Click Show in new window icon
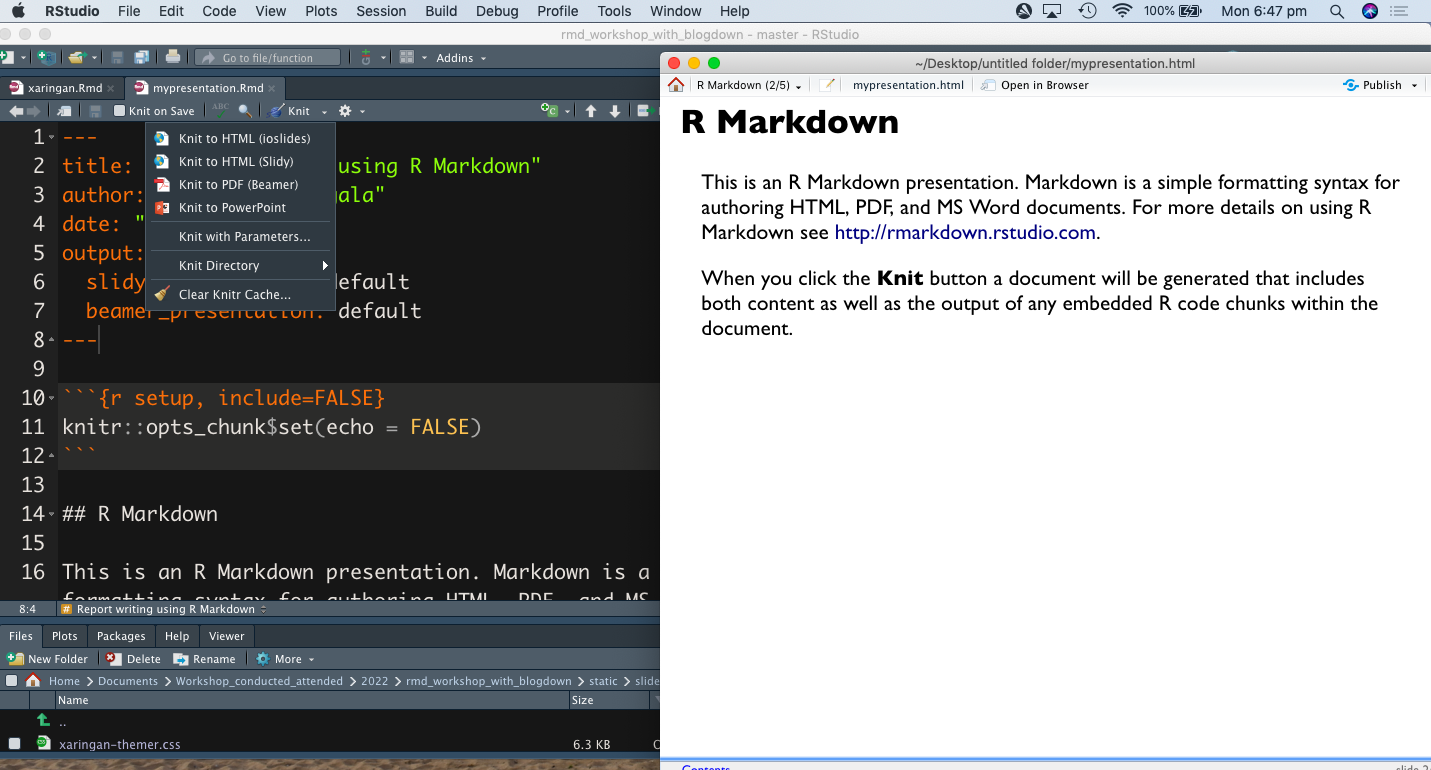Image resolution: width=1431 pixels, height=770 pixels. pos(65,111)
